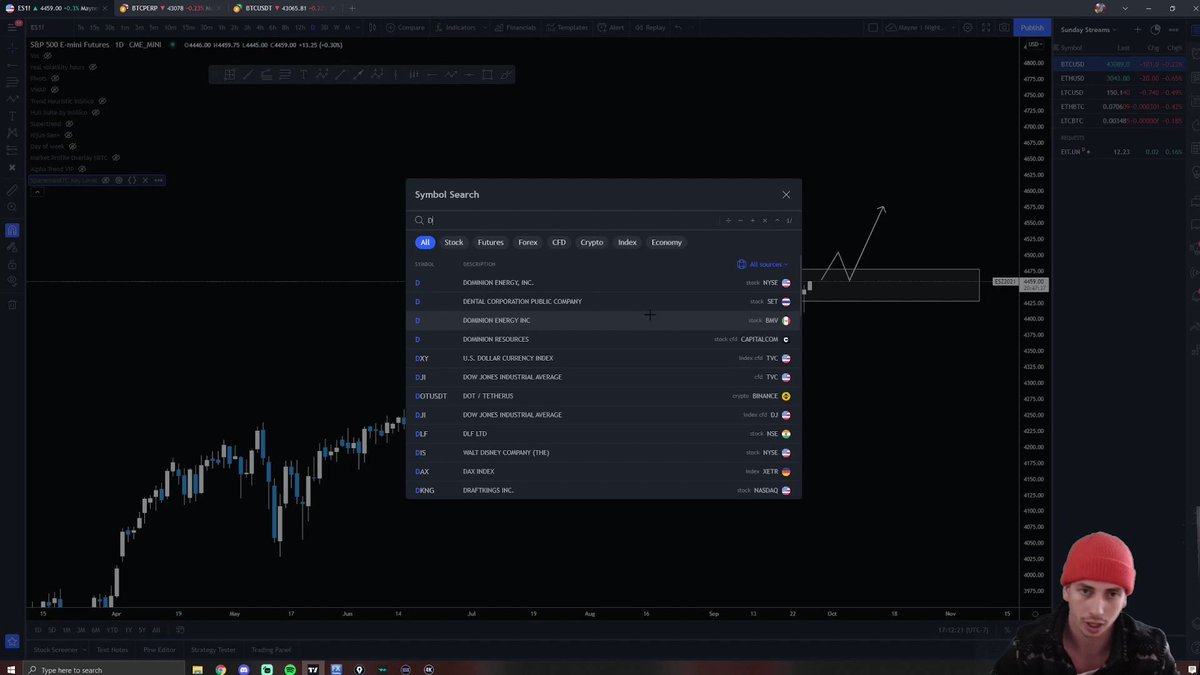Click the symbol search text field
1200x675 pixels.
(x=570, y=220)
